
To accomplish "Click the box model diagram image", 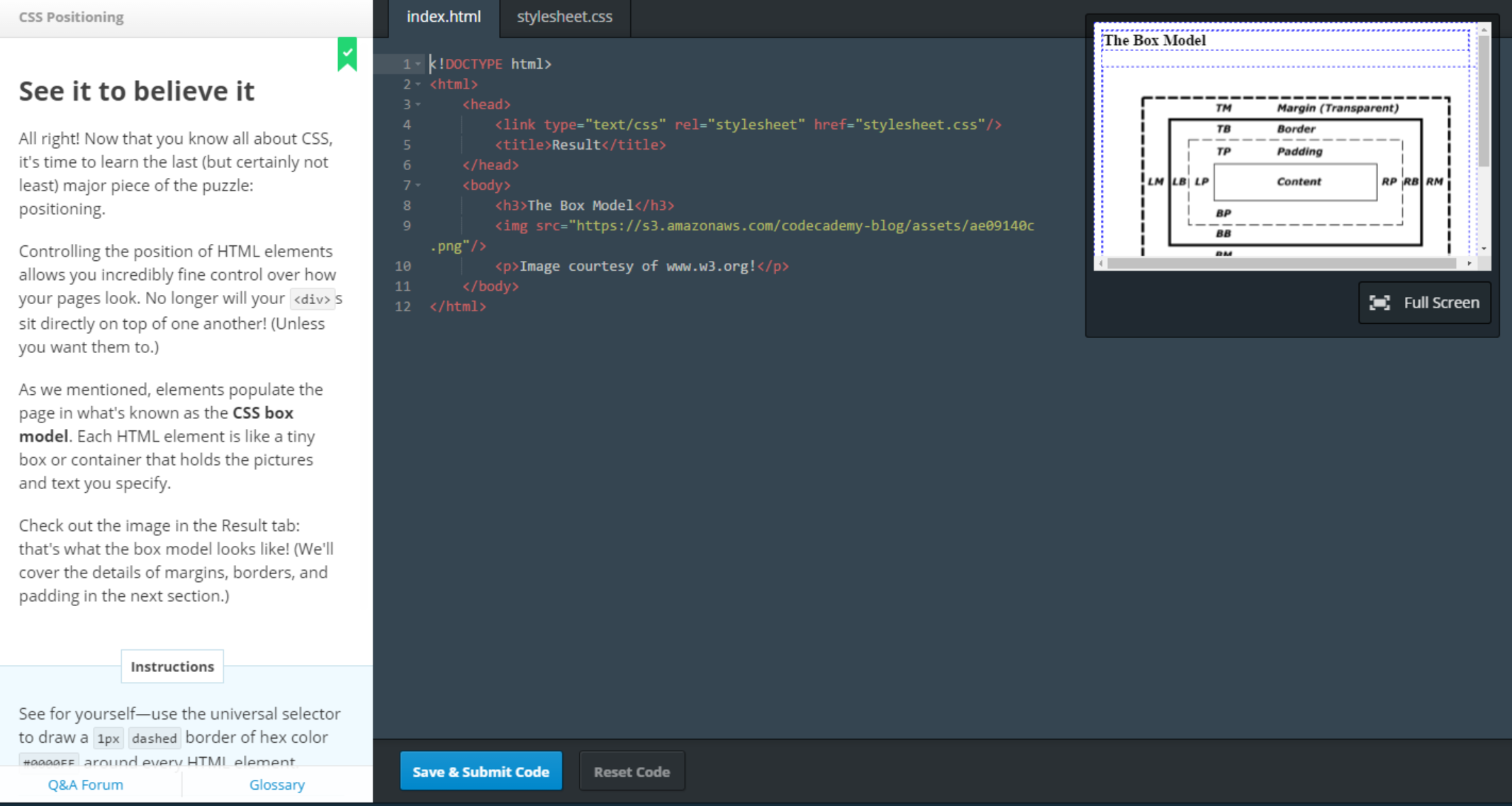I will 1295,177.
